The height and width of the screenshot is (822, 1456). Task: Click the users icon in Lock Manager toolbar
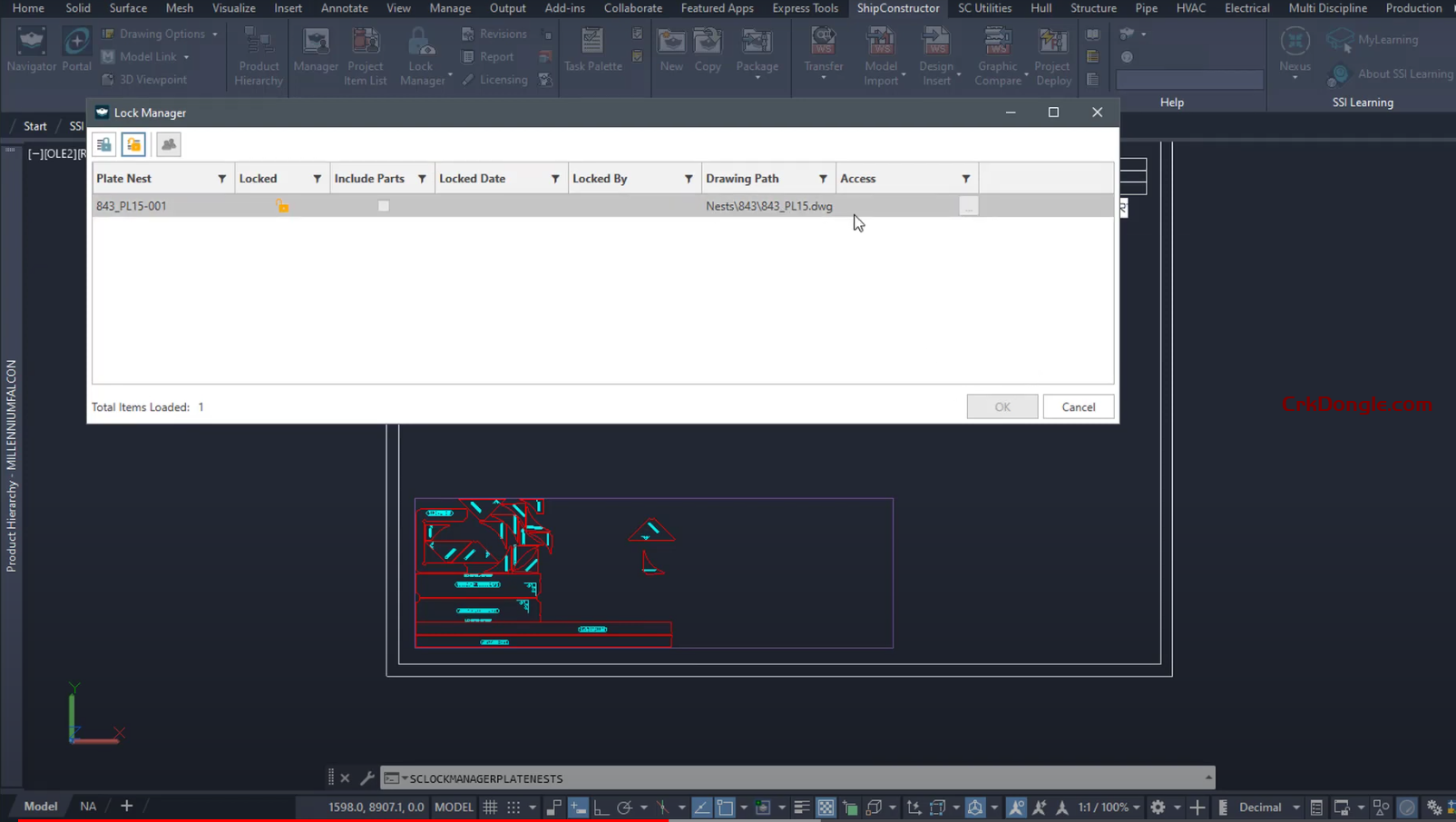click(169, 144)
